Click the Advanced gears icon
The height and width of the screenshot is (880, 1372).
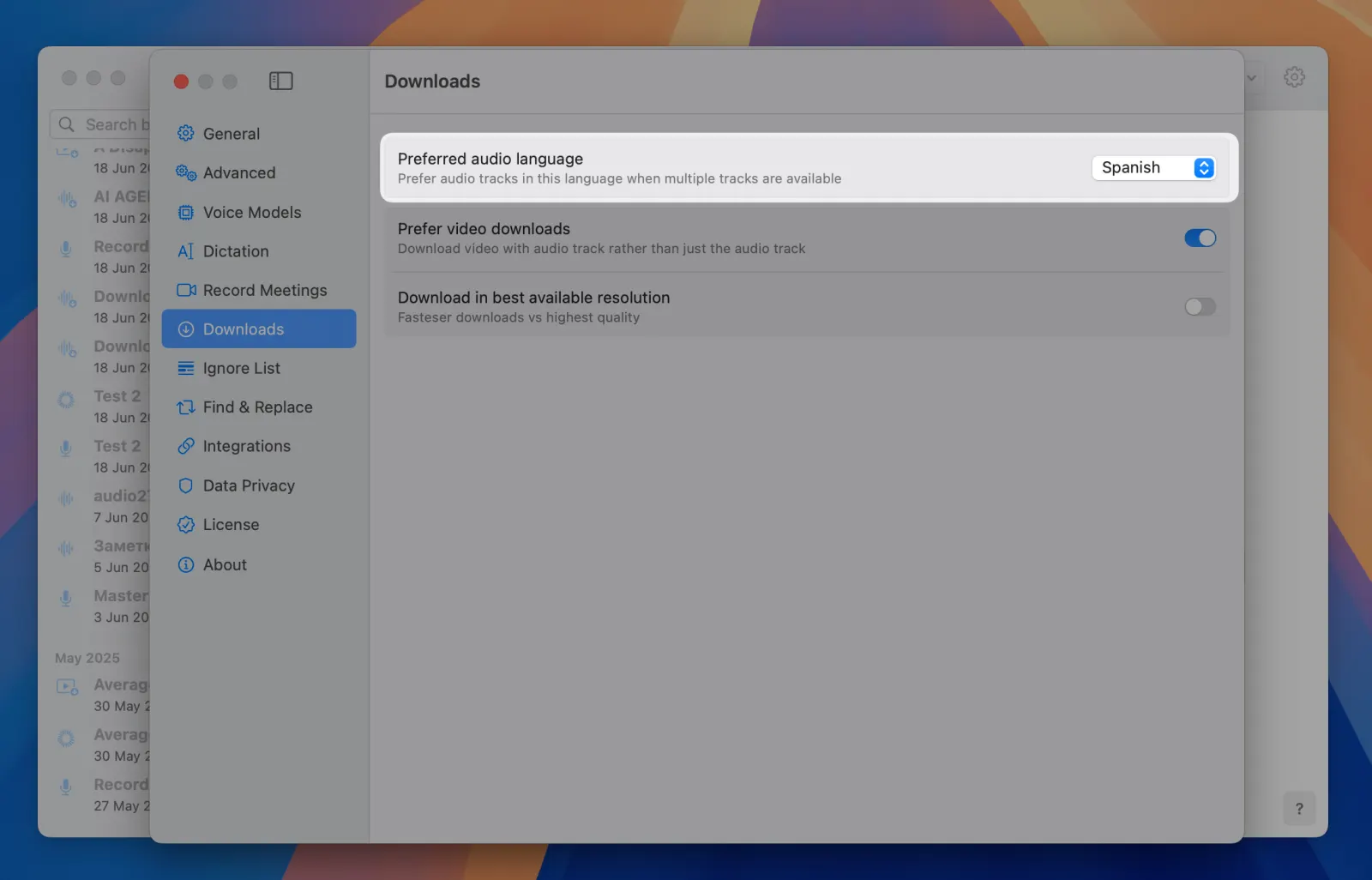click(185, 172)
